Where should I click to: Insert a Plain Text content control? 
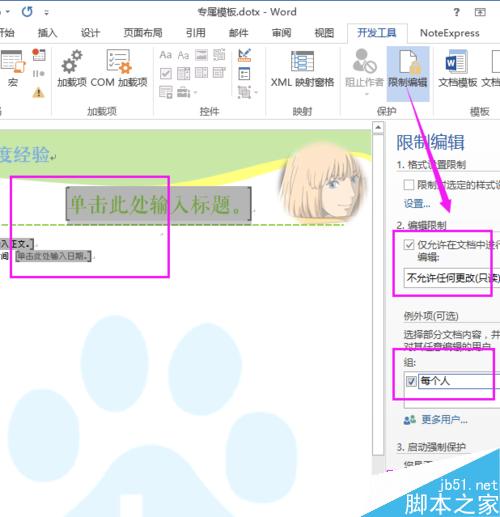coord(183,55)
